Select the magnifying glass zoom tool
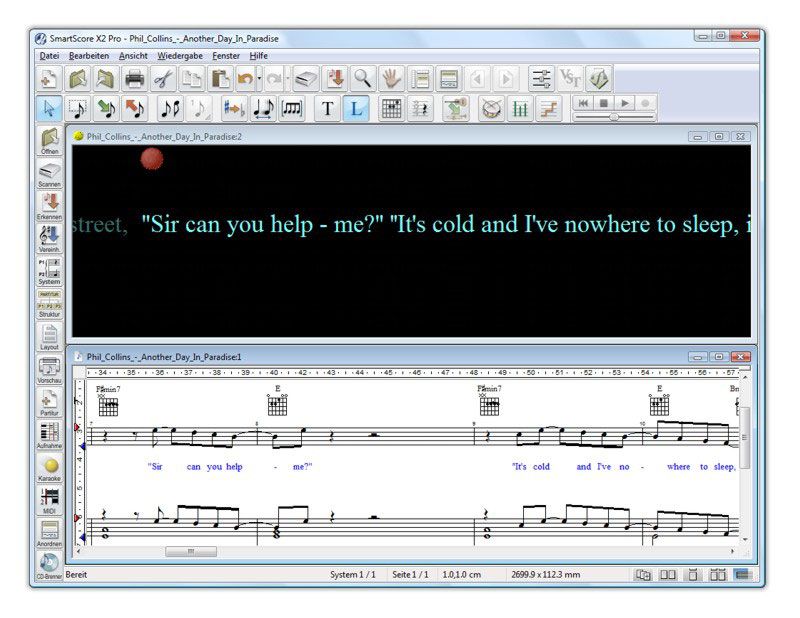Screen dimensions: 800x618 click(363, 79)
